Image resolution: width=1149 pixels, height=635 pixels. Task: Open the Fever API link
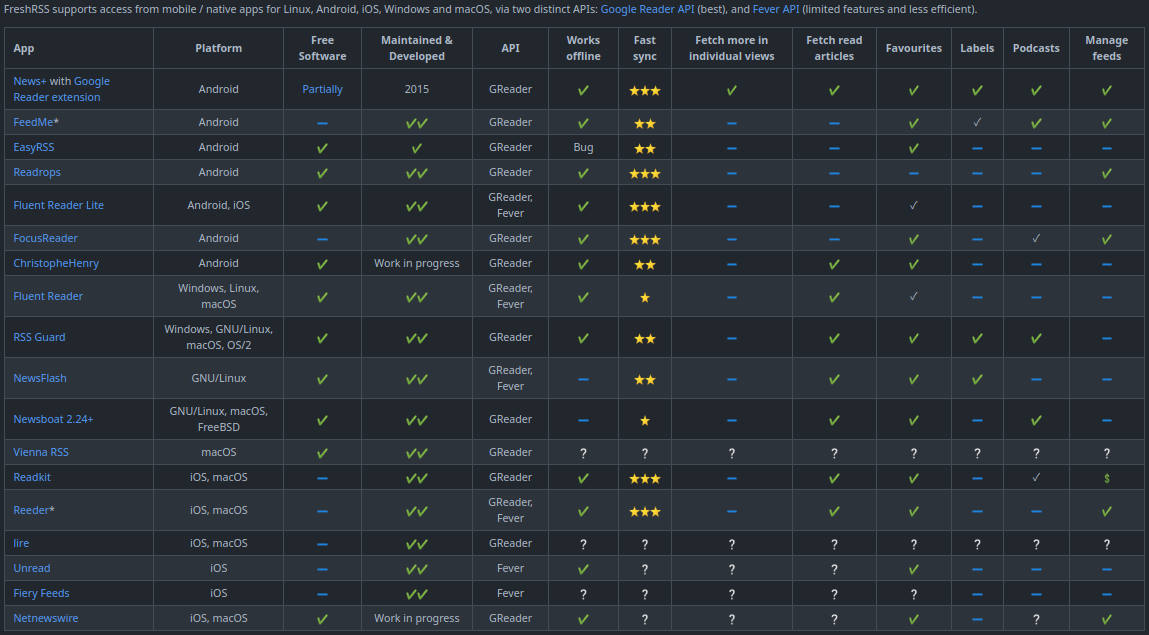[775, 10]
